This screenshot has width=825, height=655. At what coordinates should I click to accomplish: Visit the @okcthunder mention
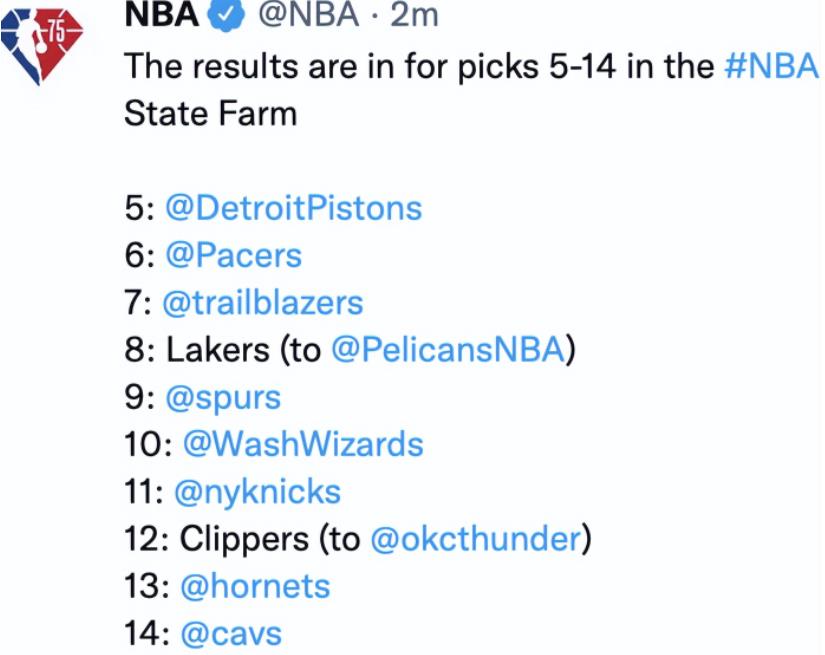coord(476,539)
